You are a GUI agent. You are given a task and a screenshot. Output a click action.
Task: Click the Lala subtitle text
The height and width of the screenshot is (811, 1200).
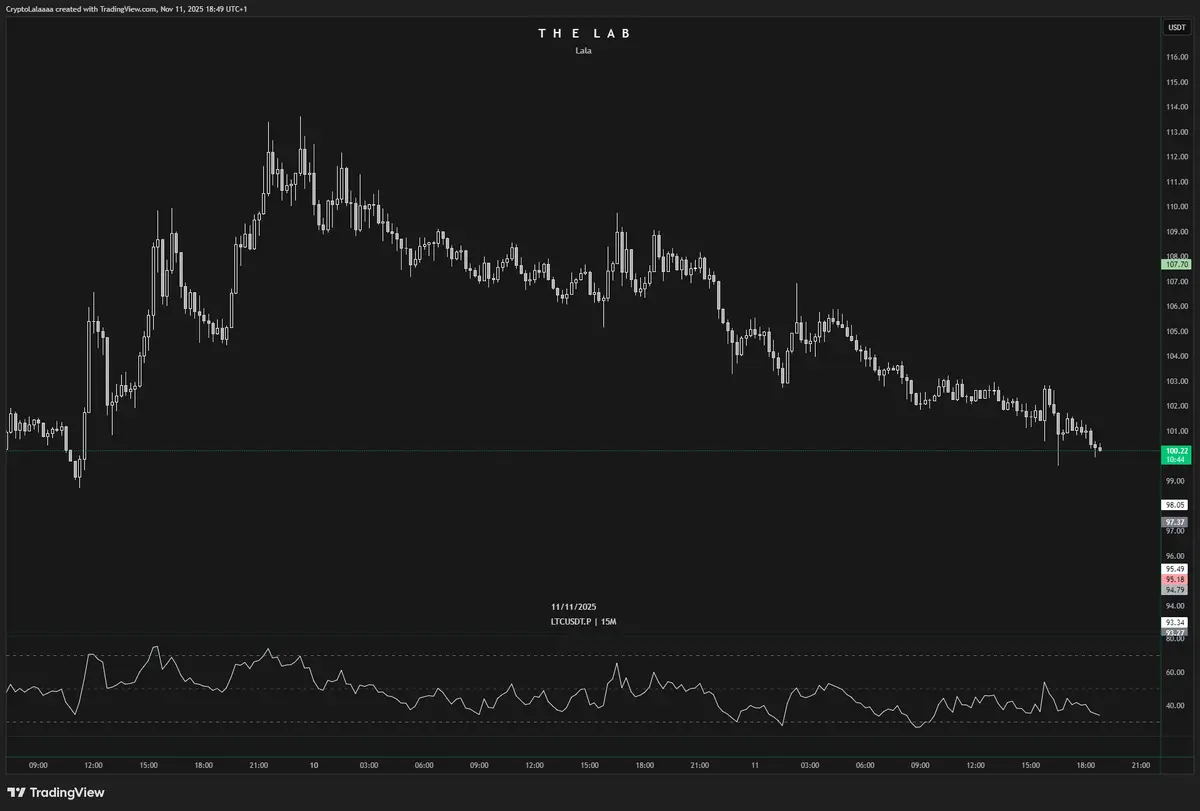coord(584,50)
